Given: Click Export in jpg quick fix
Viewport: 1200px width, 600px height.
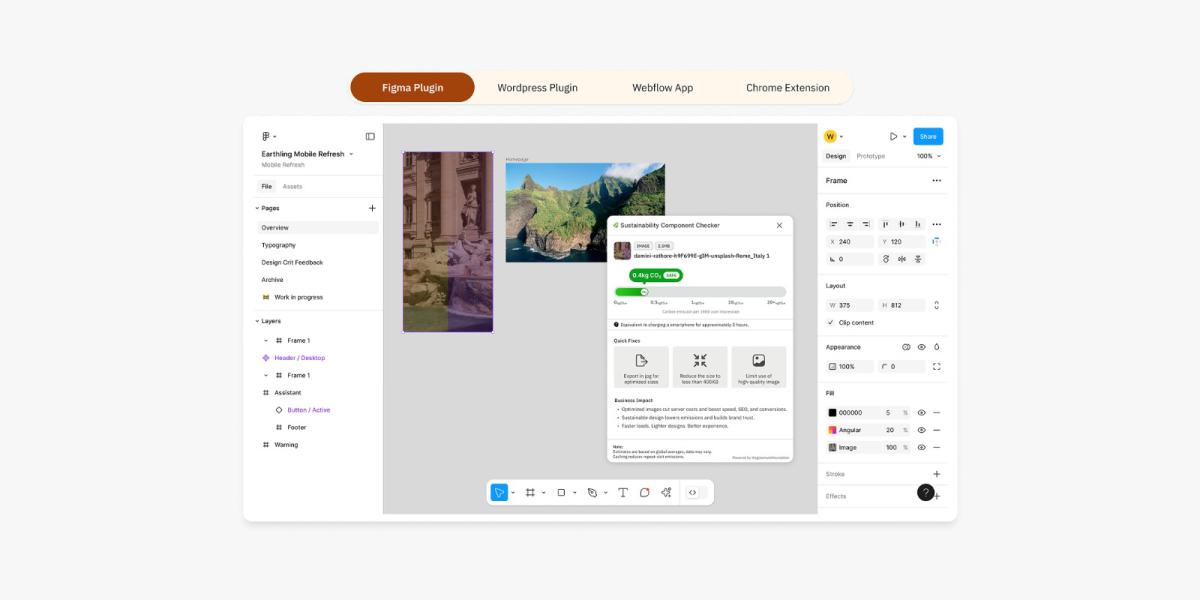Looking at the screenshot, I should point(641,366).
